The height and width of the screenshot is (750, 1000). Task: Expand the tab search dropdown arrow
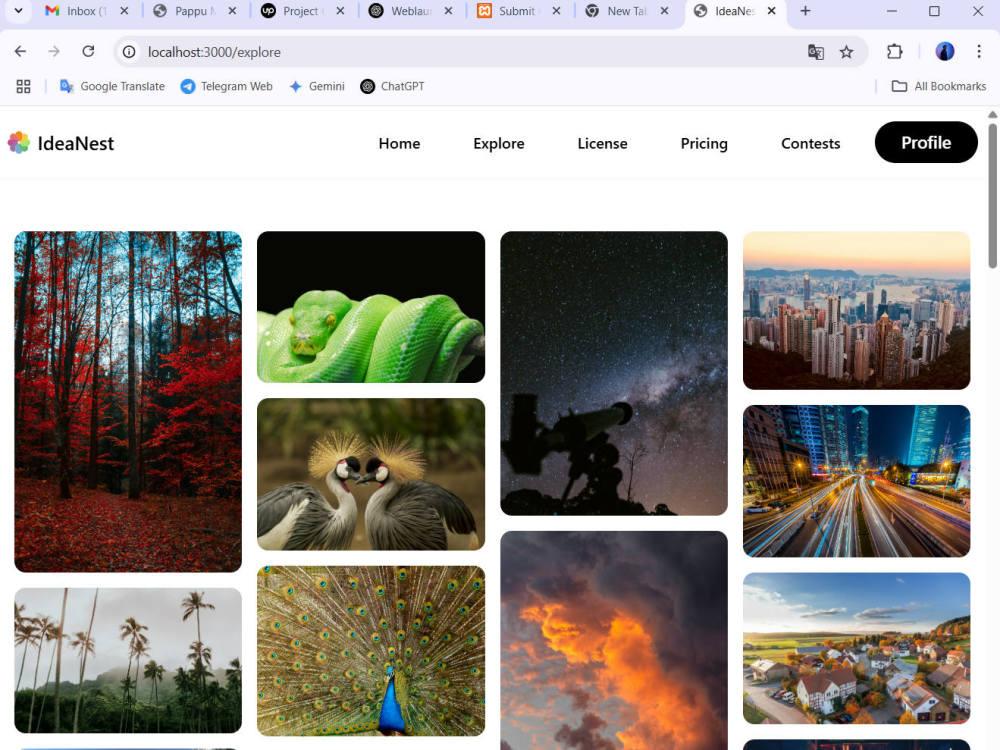[x=18, y=11]
